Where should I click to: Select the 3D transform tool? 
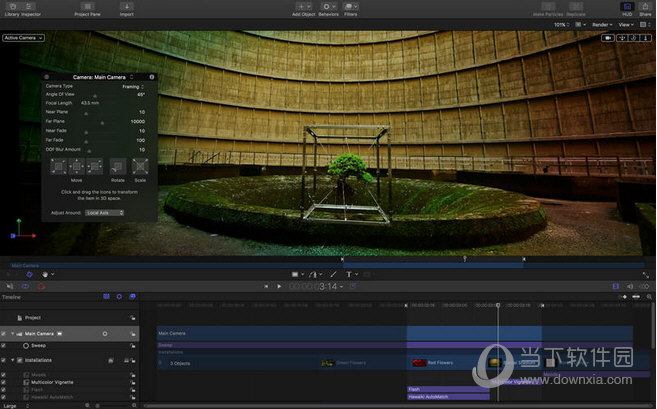(29, 274)
